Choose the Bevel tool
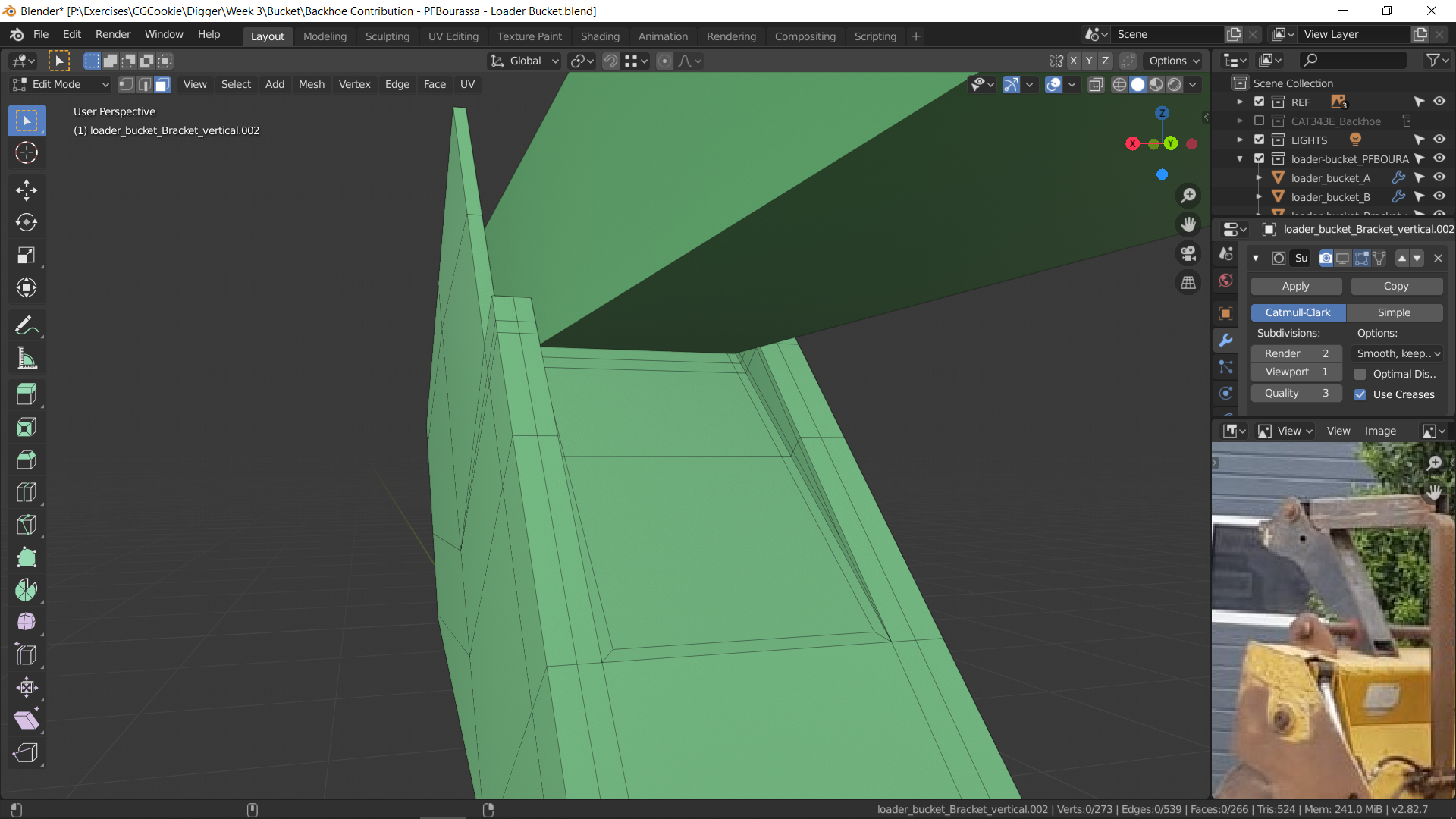 point(27,460)
